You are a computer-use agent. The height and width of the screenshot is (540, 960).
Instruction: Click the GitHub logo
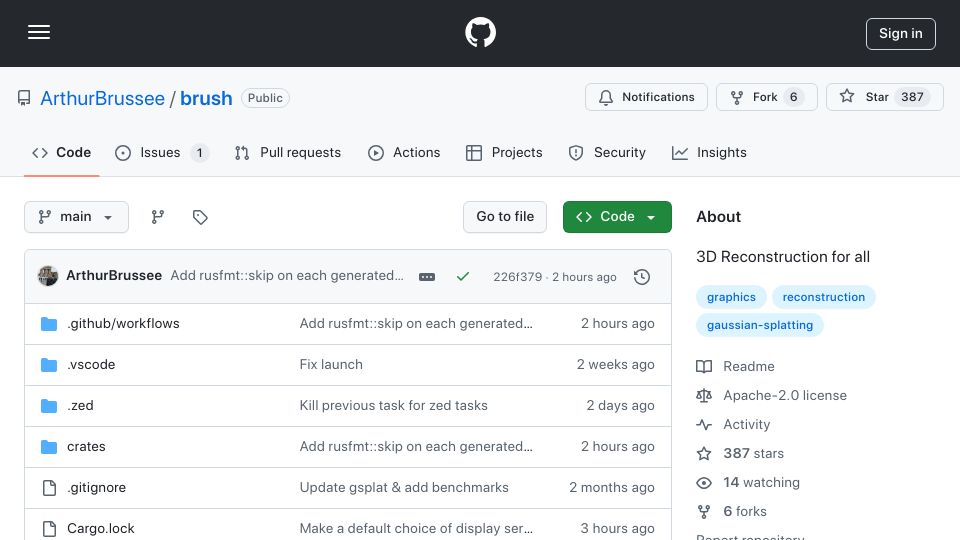click(480, 32)
